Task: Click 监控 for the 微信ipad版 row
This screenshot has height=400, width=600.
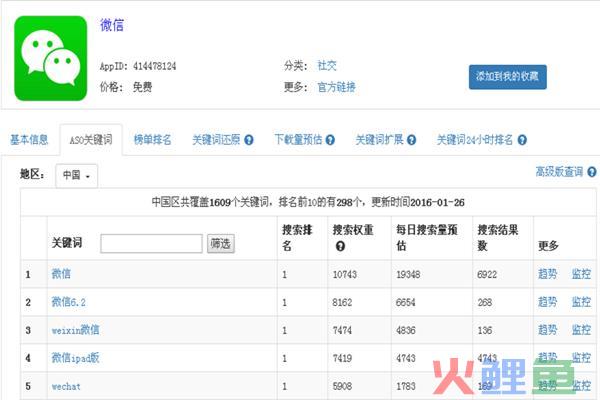Action: 581,358
